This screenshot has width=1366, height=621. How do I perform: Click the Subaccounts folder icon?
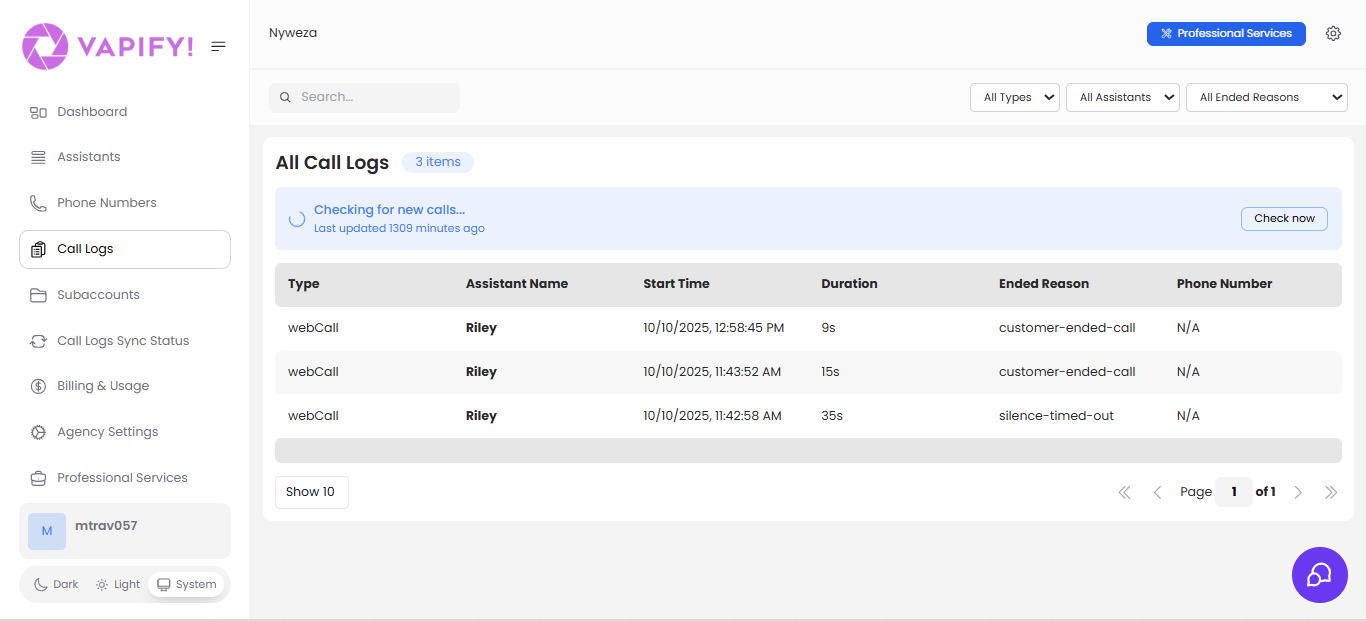38,294
